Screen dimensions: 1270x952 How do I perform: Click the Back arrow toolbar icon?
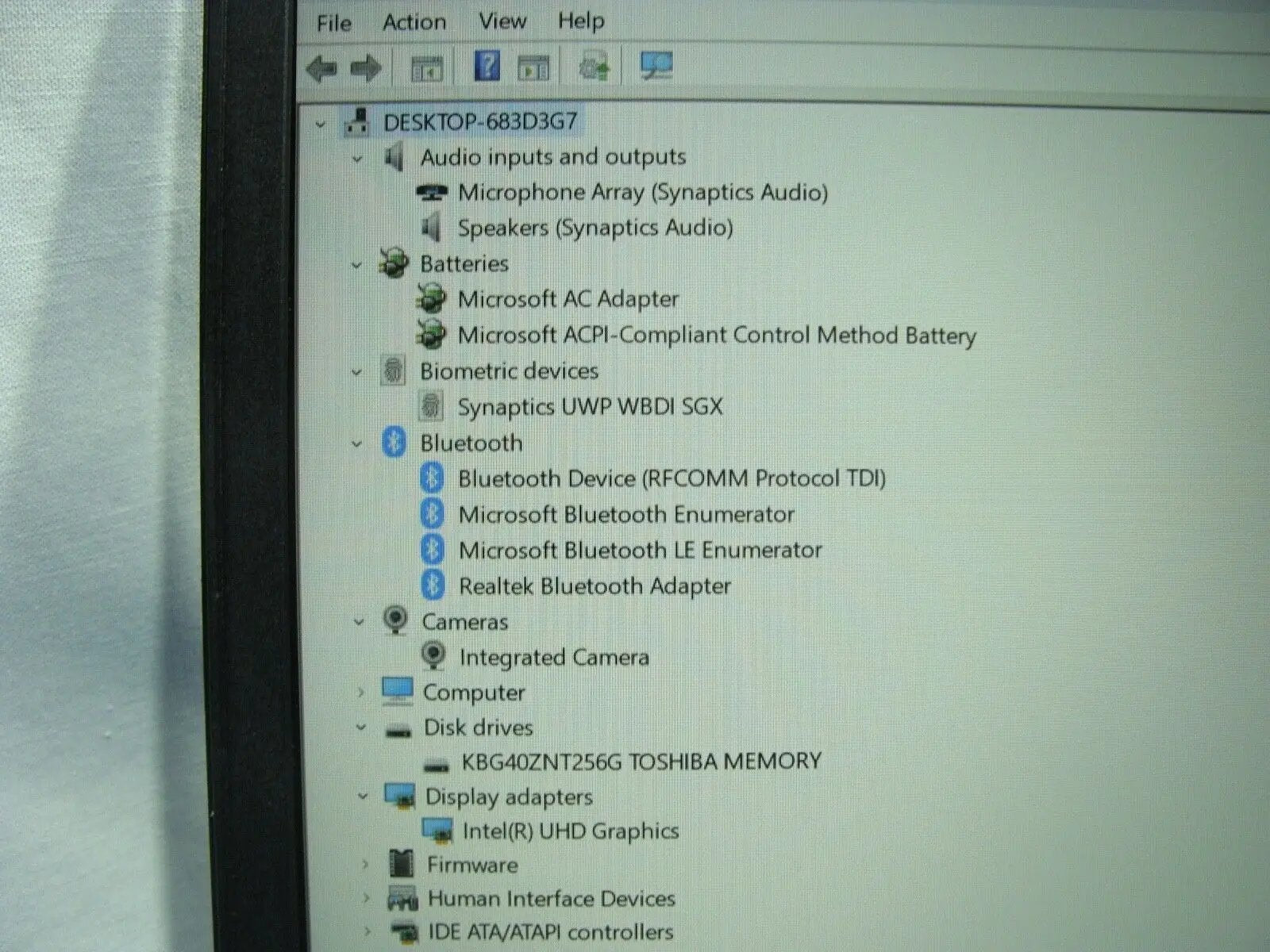pos(322,69)
